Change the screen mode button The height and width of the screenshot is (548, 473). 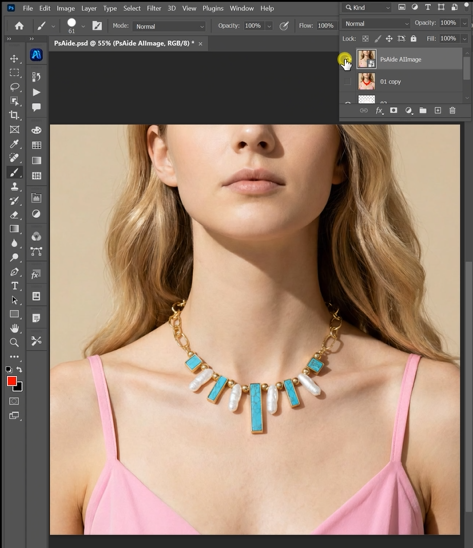pos(14,416)
